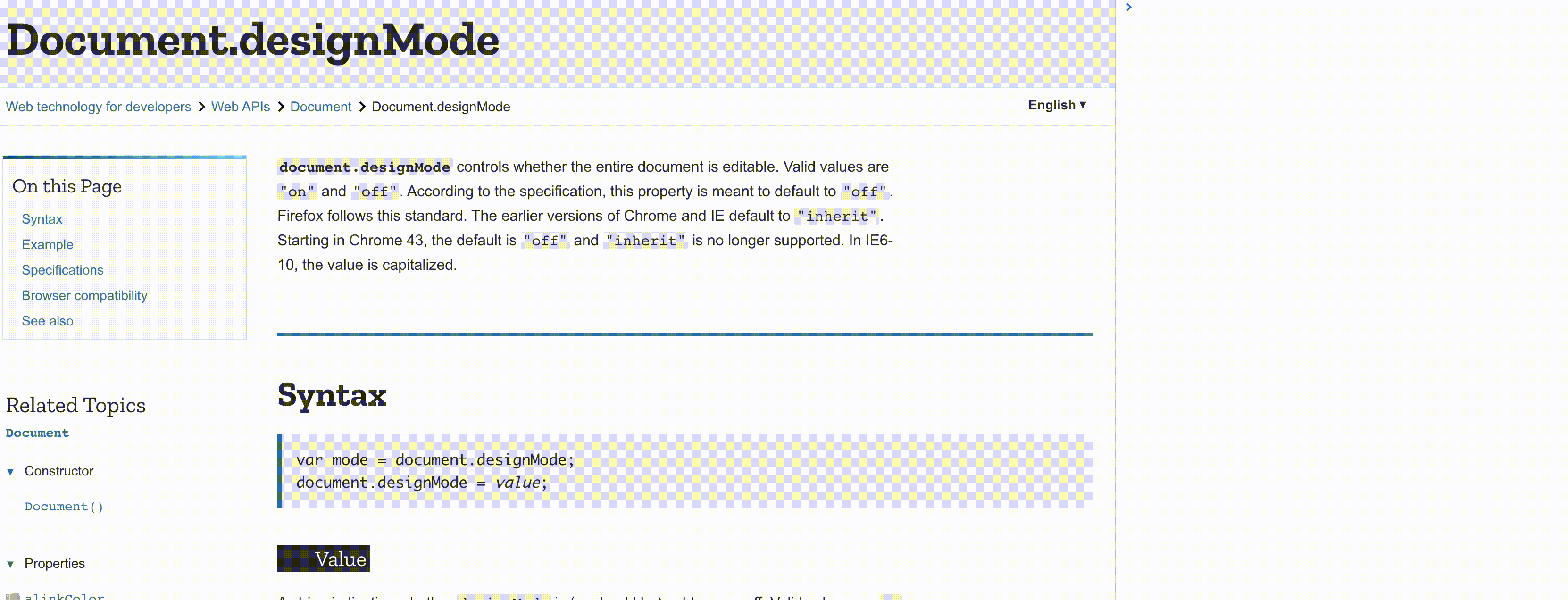The image size is (1568, 600).
Task: Jump to the Example section
Action: [x=48, y=245]
